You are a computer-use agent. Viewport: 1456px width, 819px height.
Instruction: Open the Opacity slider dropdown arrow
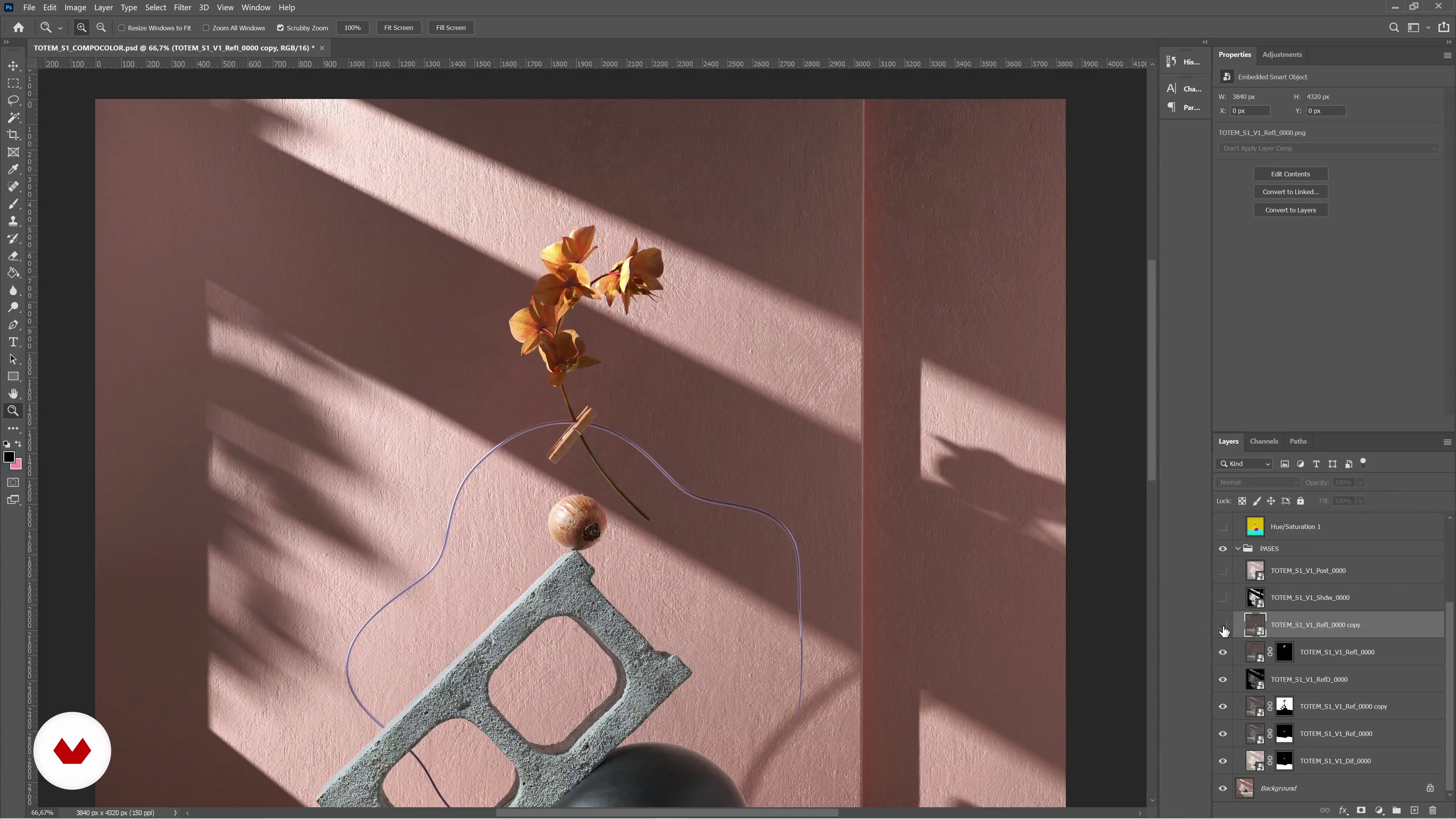(1361, 483)
